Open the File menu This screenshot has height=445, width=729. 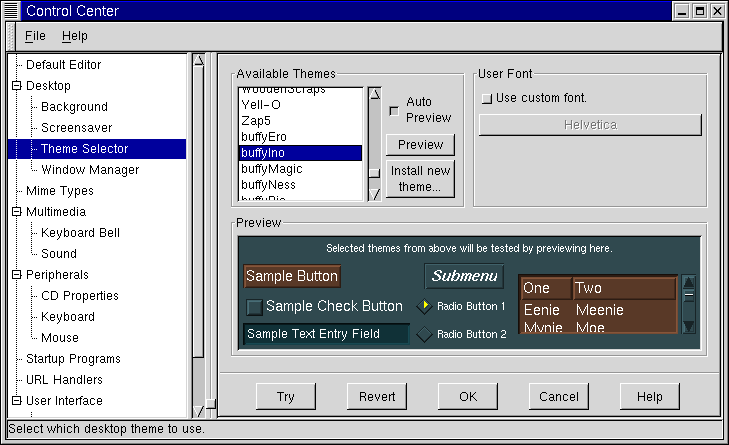[x=35, y=36]
